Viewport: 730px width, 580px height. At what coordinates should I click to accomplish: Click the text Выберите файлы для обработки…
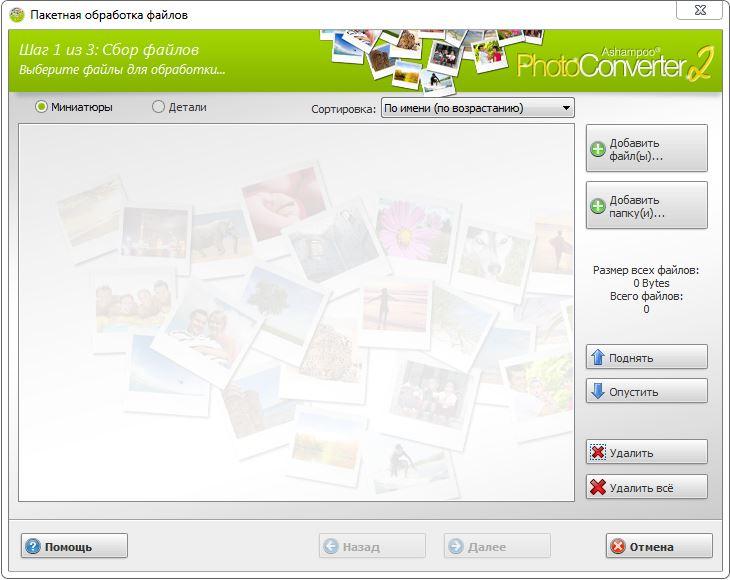(x=122, y=70)
